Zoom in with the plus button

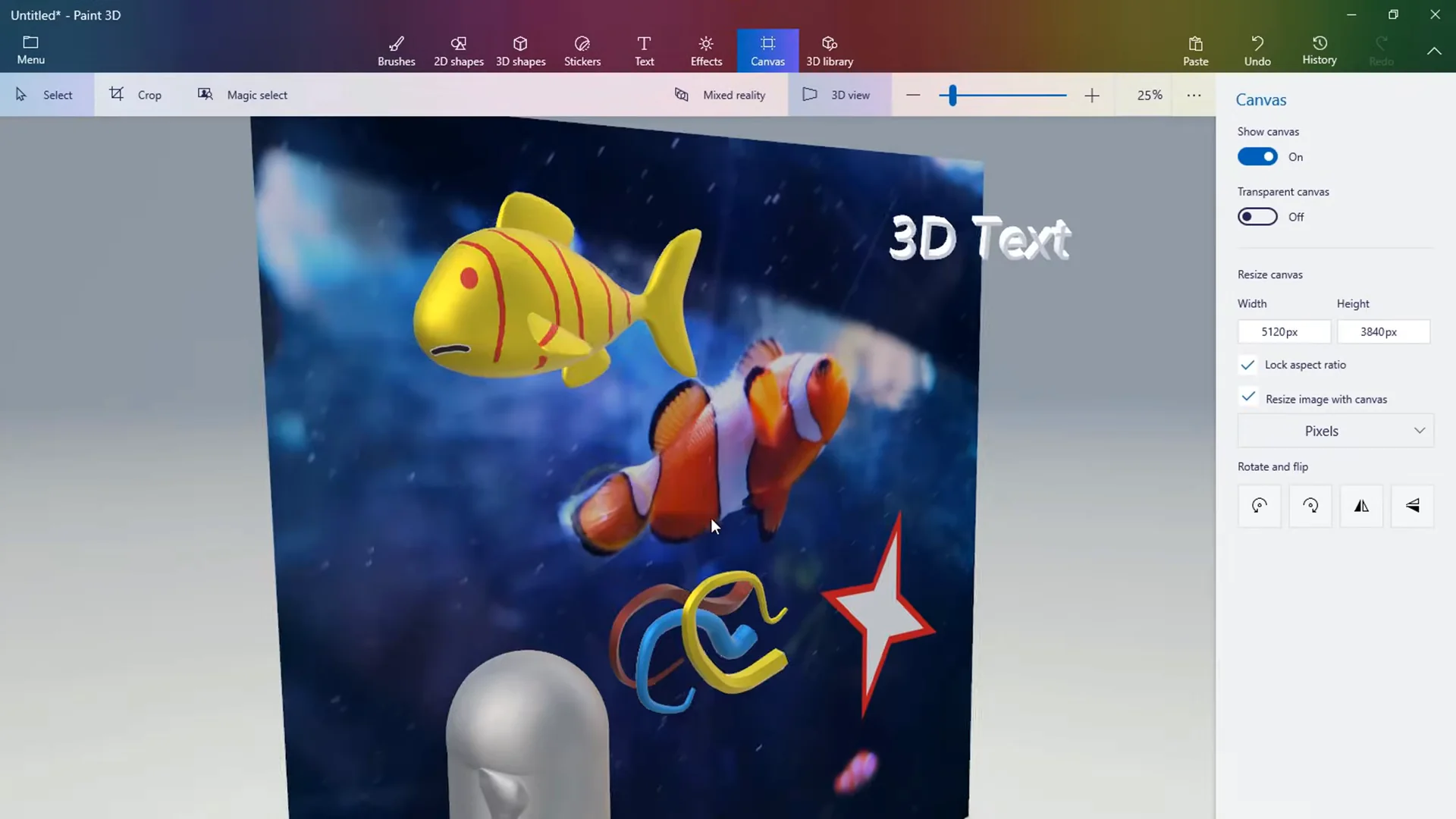click(x=1091, y=95)
